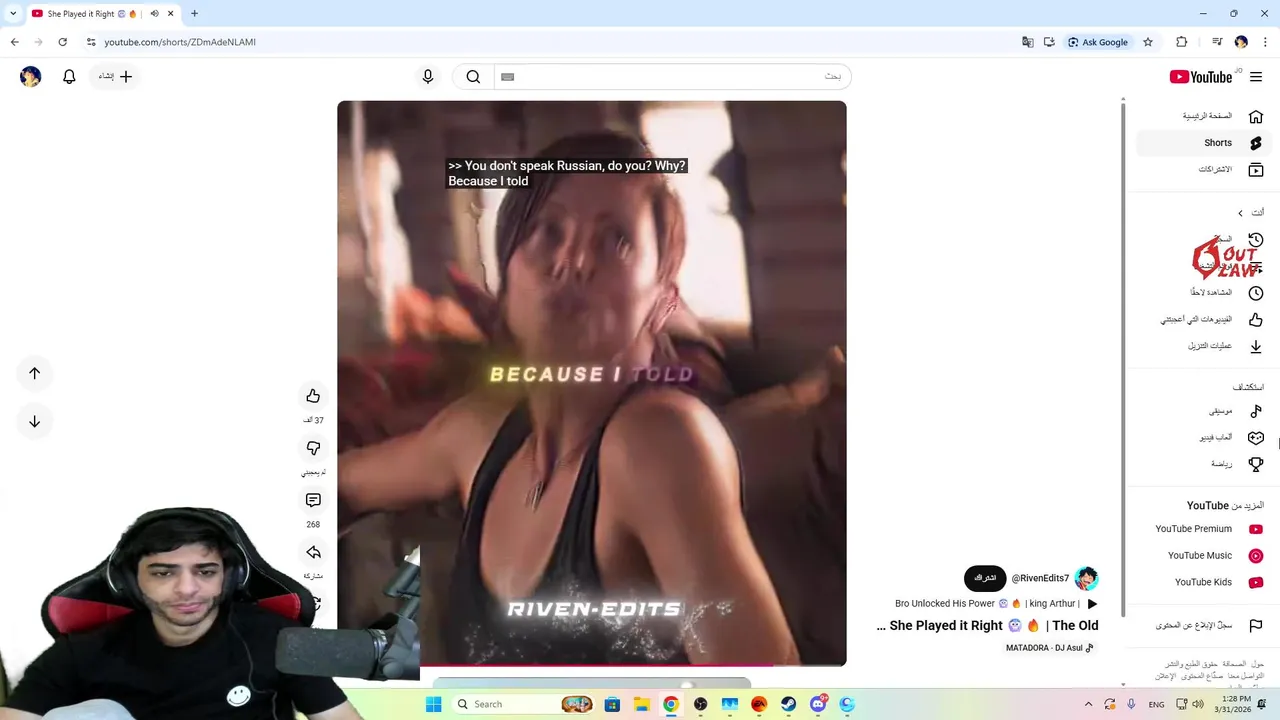
Task: Open a new Chrome tab
Action: point(194,14)
